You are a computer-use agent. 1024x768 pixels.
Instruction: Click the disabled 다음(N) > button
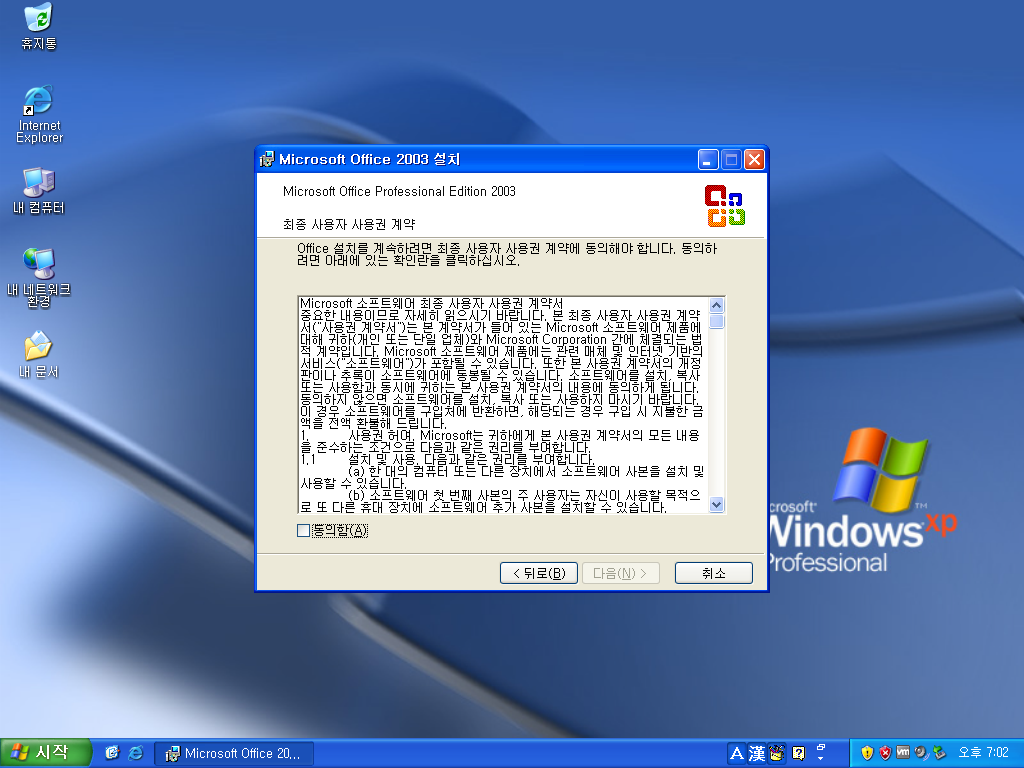pos(620,573)
